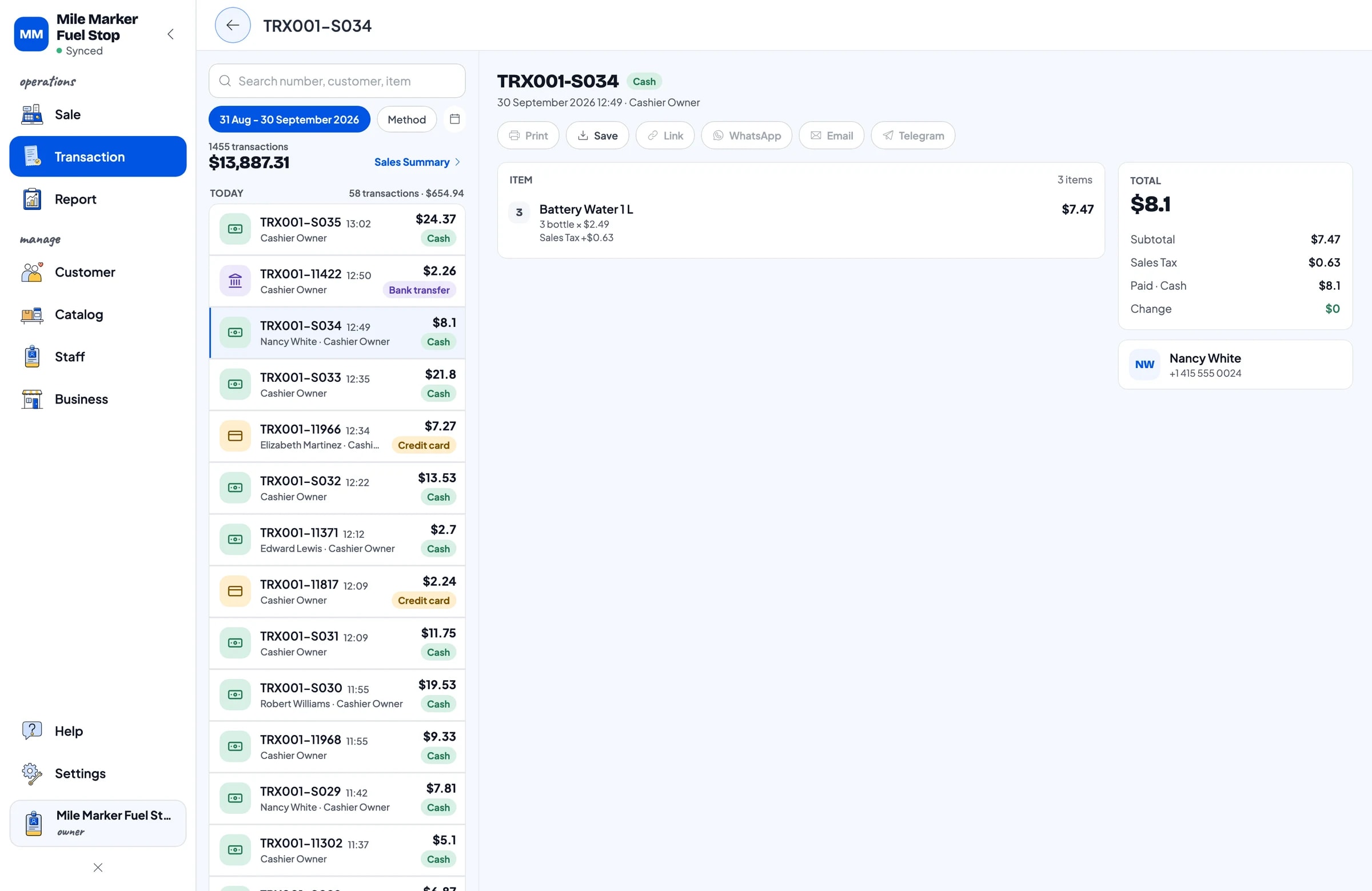Click the Staff icon in the sidebar
Image resolution: width=1372 pixels, height=891 pixels.
click(x=32, y=357)
